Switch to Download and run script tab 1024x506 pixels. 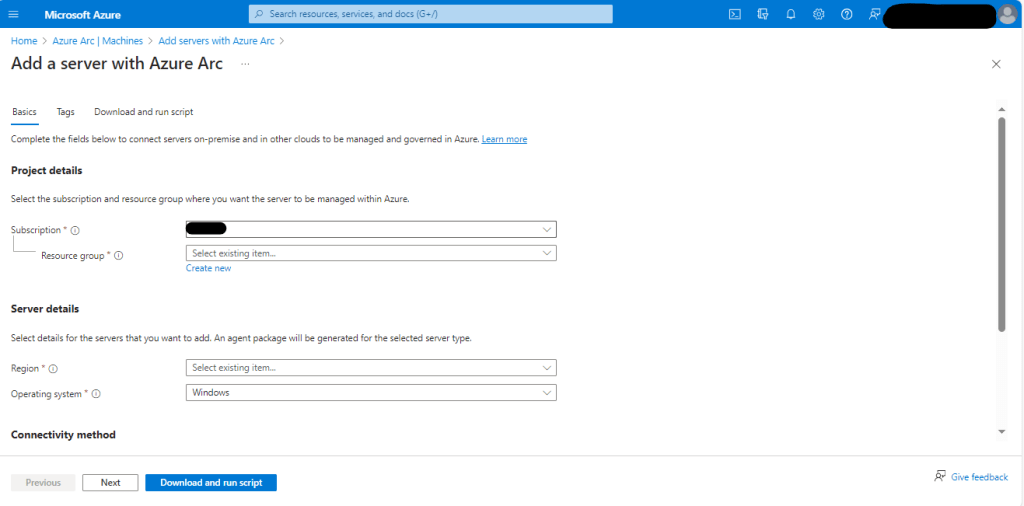pyautogui.click(x=143, y=112)
